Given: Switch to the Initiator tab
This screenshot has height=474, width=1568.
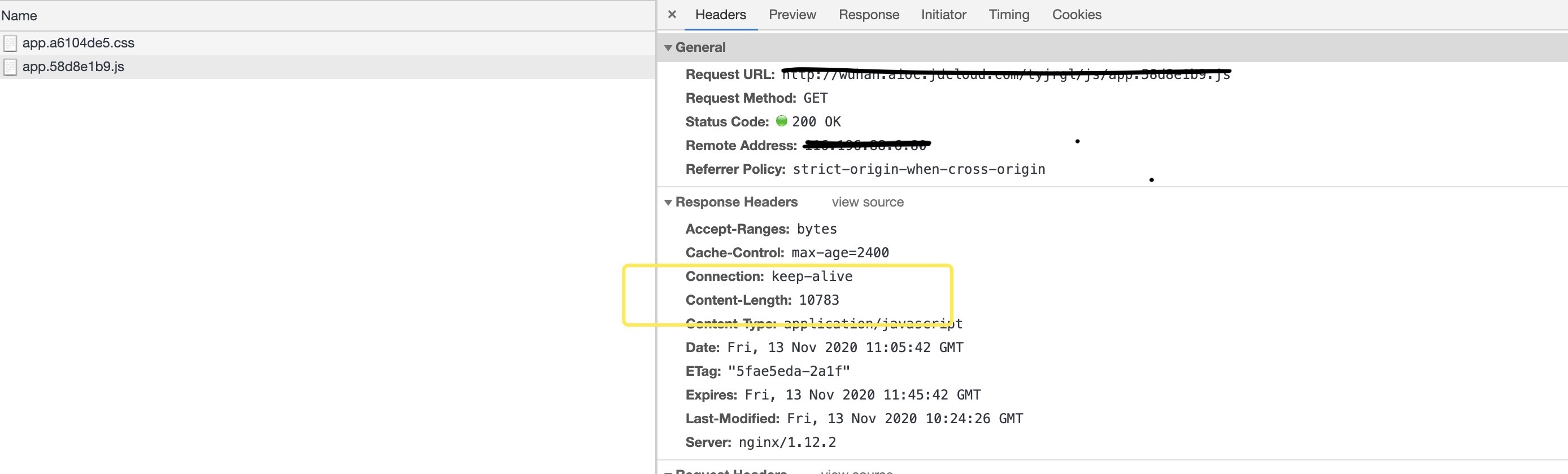Looking at the screenshot, I should tap(943, 15).
